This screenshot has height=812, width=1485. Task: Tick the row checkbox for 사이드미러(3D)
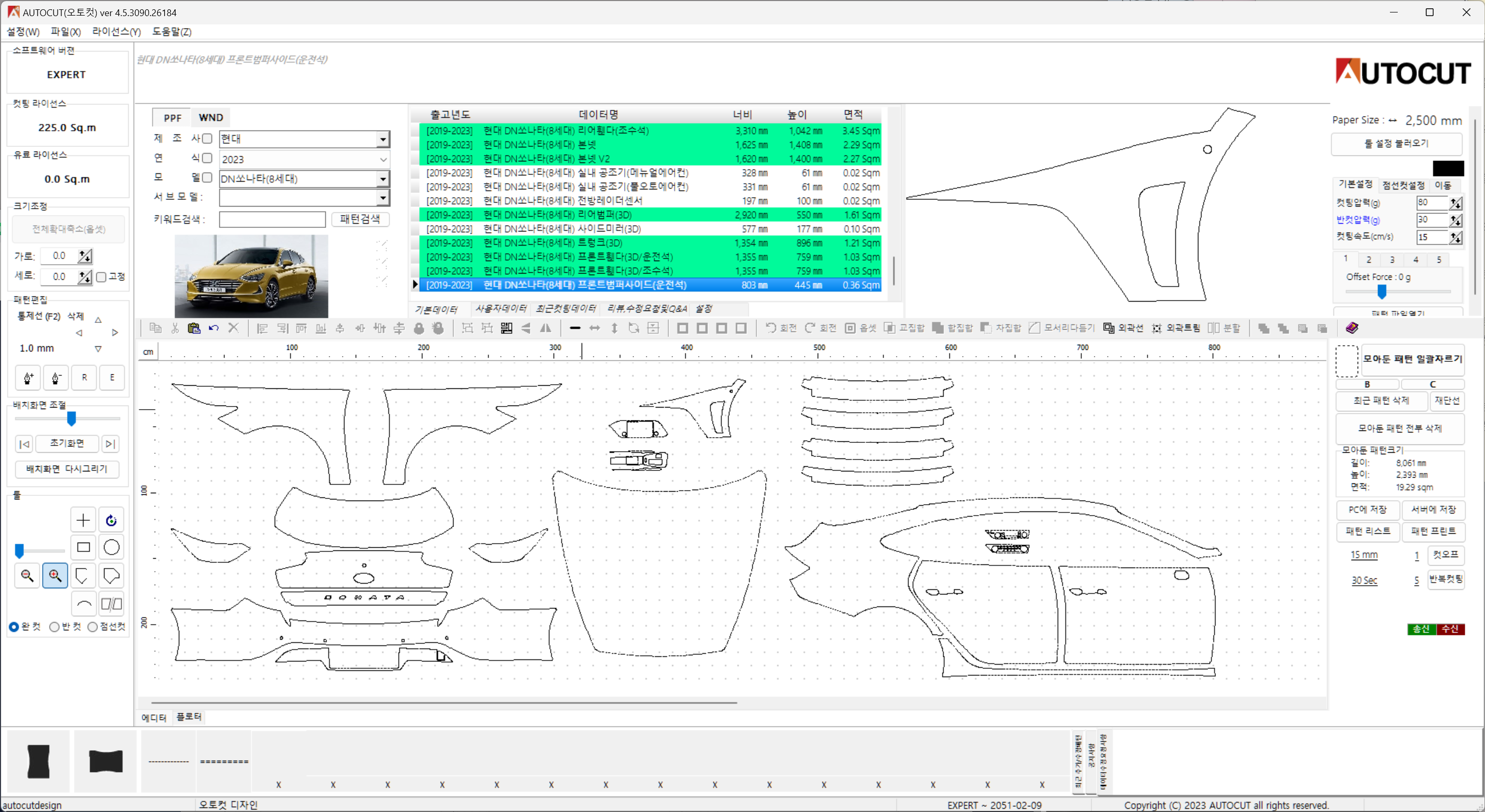415,229
